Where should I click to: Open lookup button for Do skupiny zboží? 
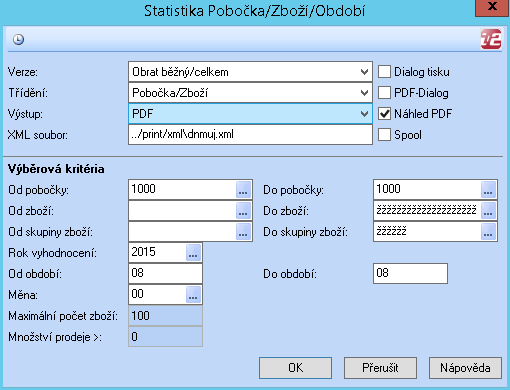coord(488,231)
